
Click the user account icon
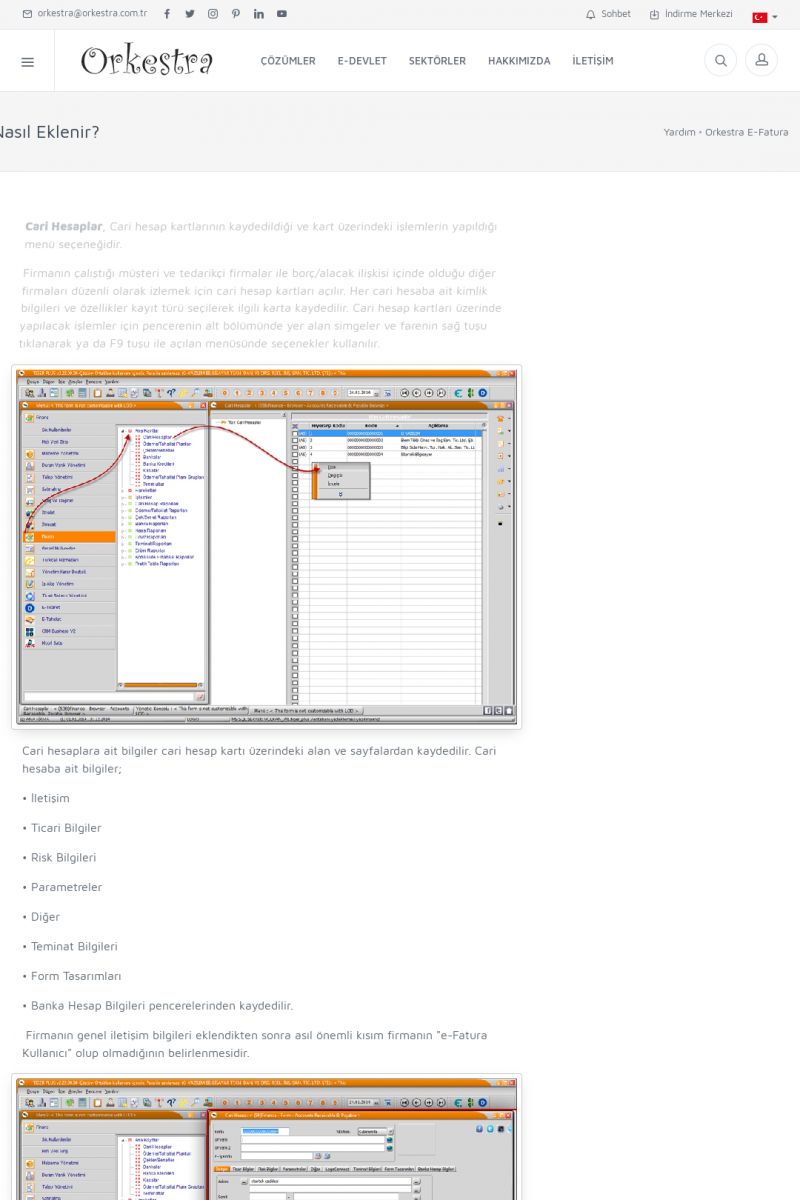pyautogui.click(x=761, y=61)
